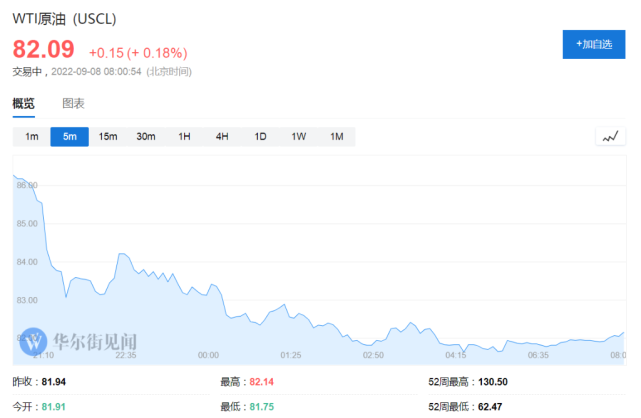Select the 1m interval
The image size is (641, 418).
point(31,137)
